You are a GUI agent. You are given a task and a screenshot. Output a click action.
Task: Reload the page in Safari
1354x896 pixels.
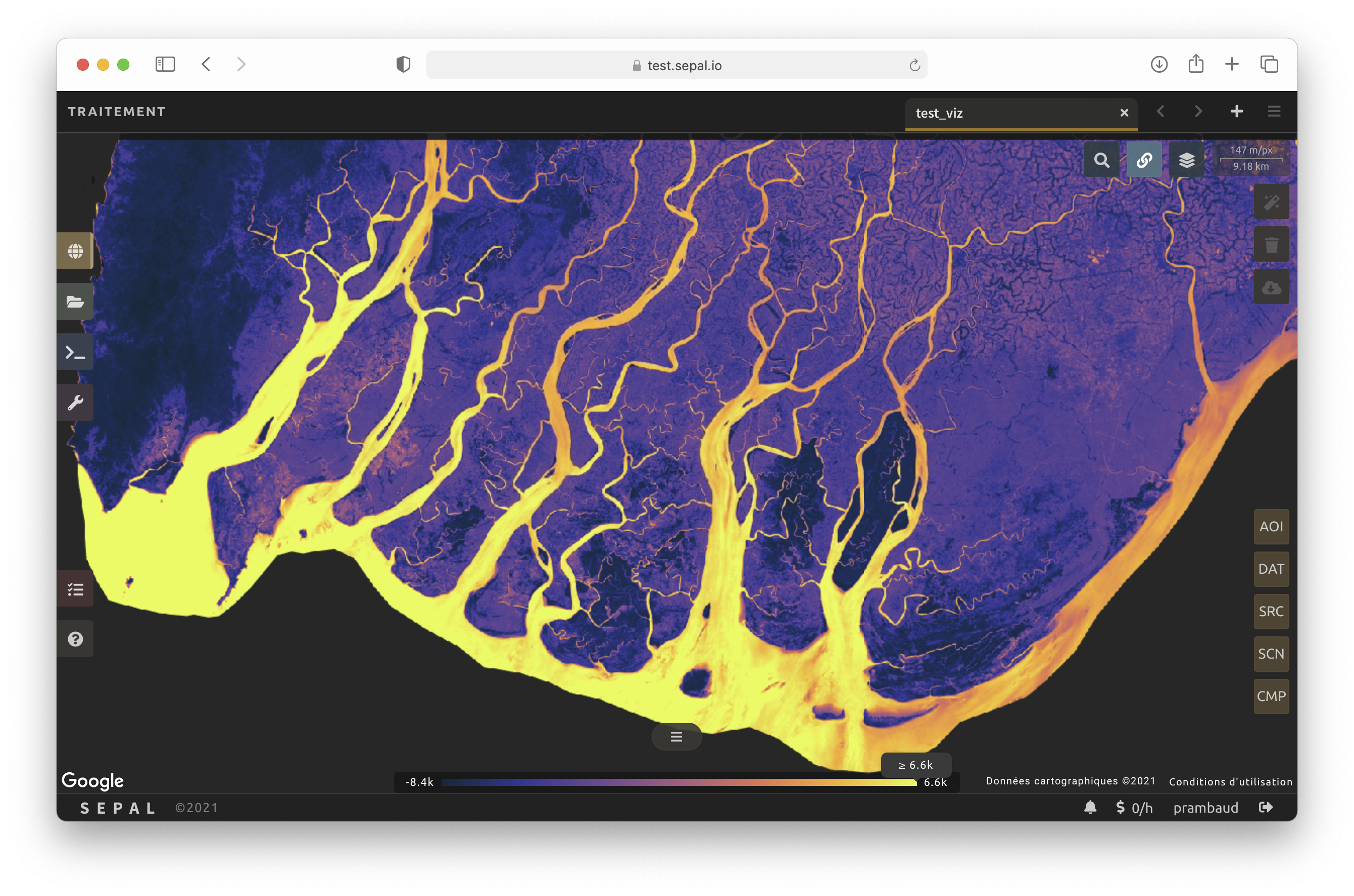(x=914, y=65)
